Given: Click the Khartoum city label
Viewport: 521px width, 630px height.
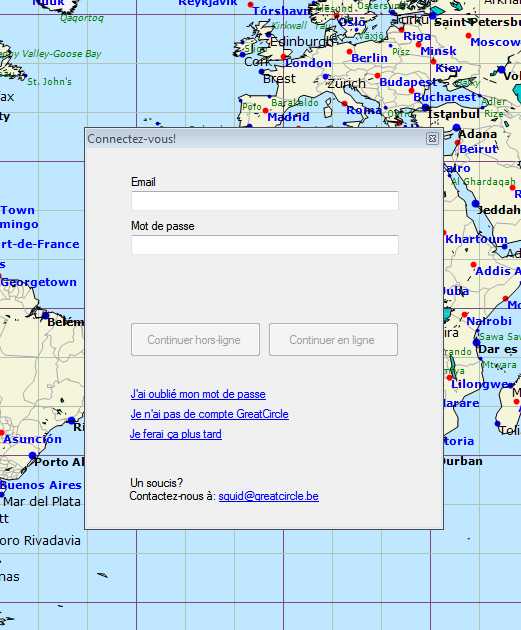Looking at the screenshot, I should coord(476,239).
